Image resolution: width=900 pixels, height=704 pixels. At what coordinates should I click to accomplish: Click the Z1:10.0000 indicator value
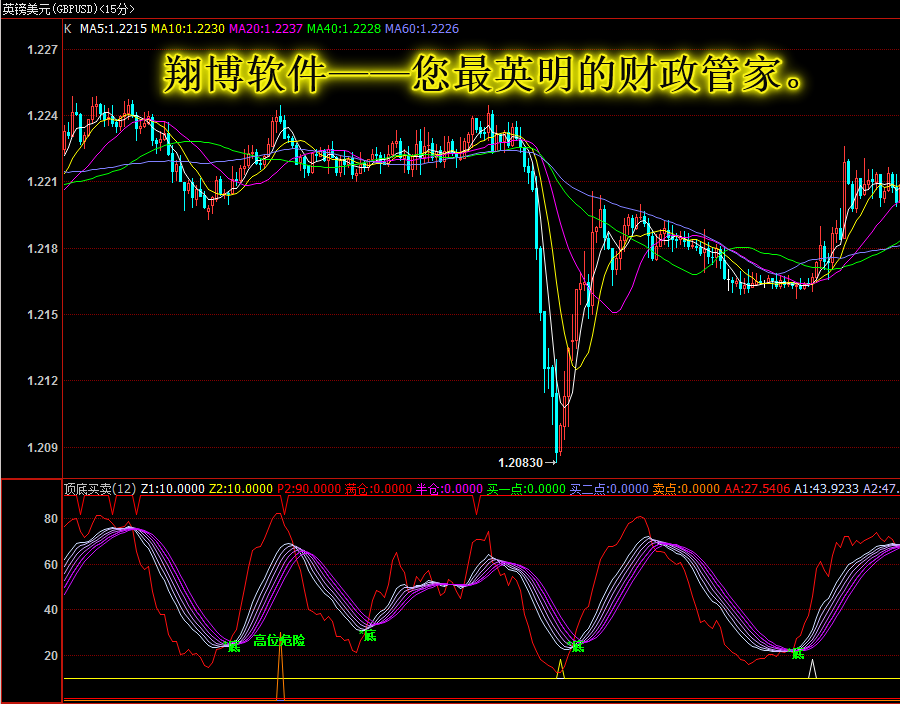tap(172, 489)
